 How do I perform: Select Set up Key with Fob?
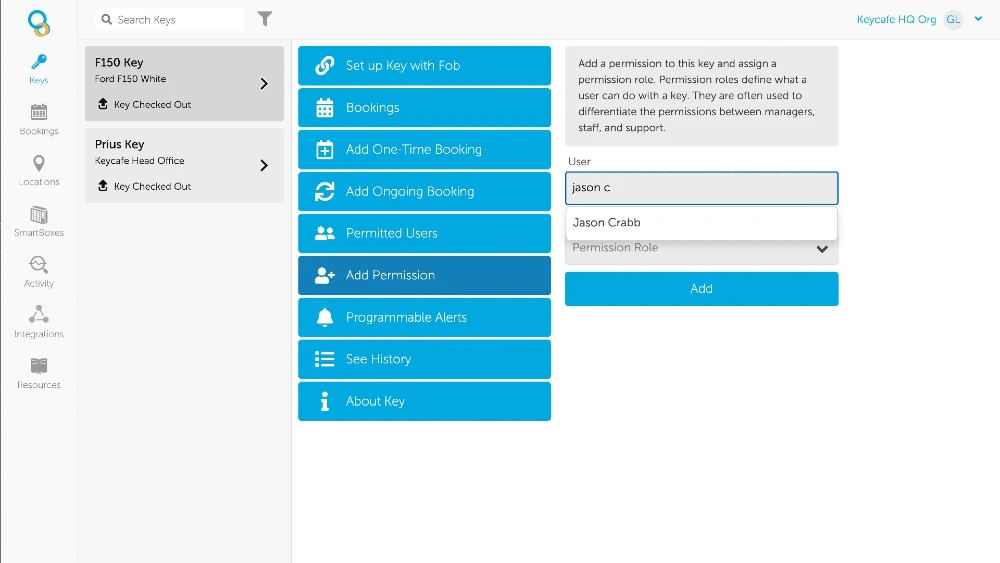pos(424,66)
